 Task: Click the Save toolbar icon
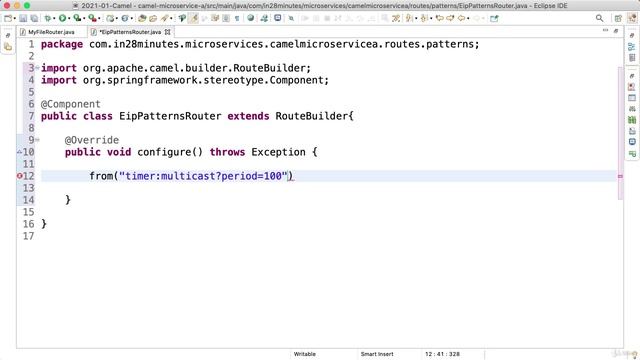click(23, 18)
